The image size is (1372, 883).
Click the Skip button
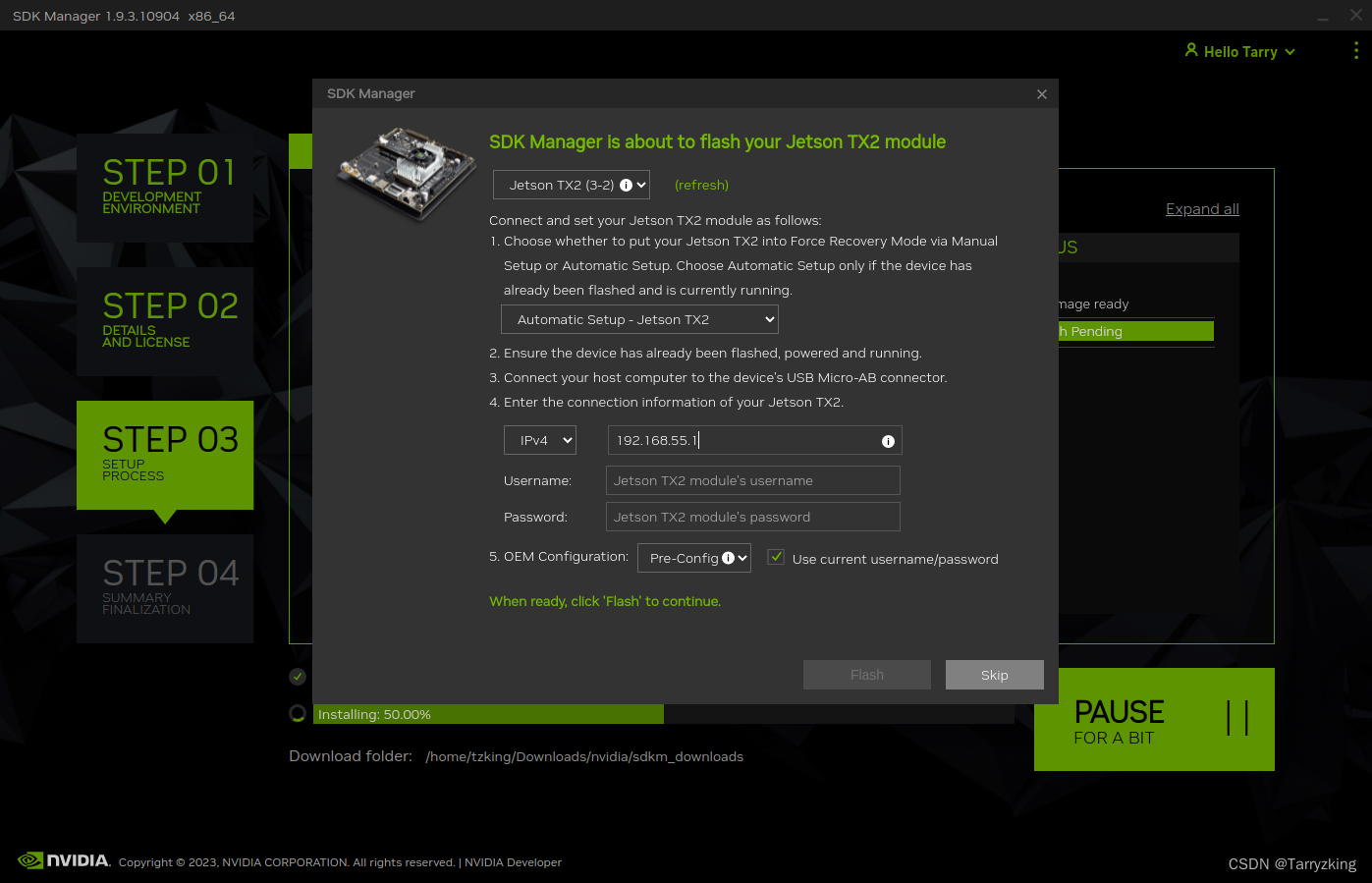coord(995,675)
